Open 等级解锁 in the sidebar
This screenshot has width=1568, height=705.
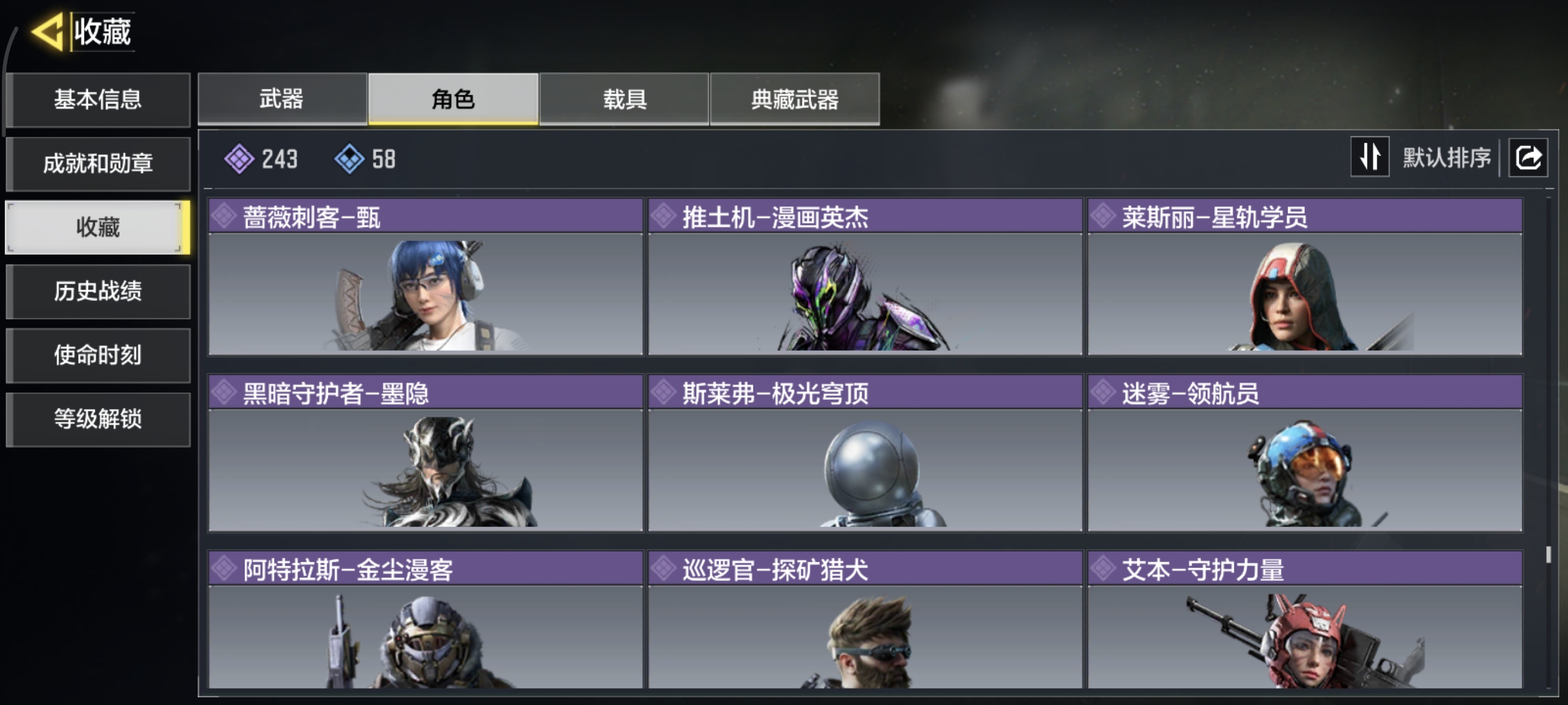(x=98, y=418)
